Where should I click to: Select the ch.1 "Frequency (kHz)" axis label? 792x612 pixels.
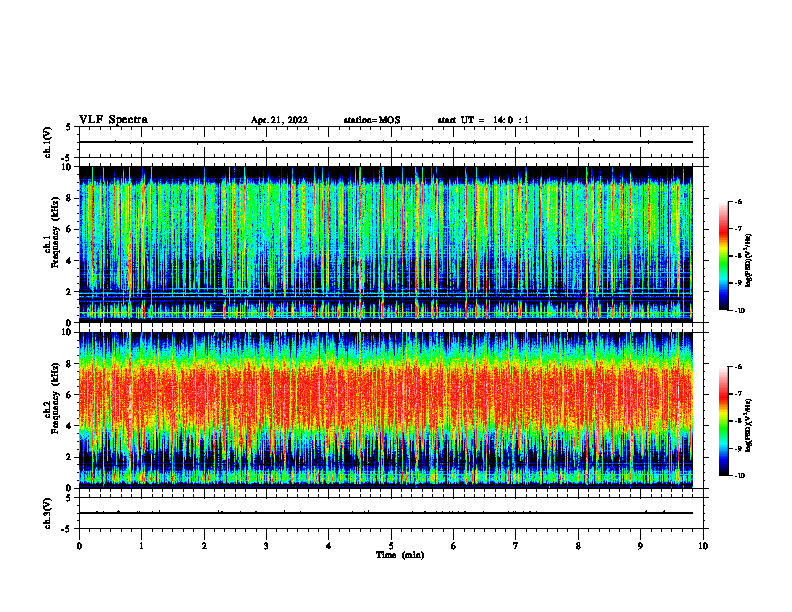[x=55, y=232]
